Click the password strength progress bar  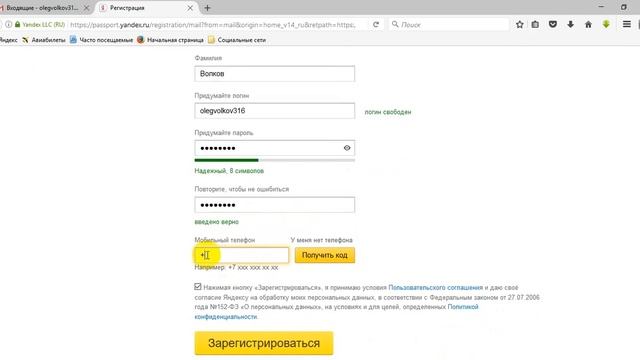tap(275, 160)
